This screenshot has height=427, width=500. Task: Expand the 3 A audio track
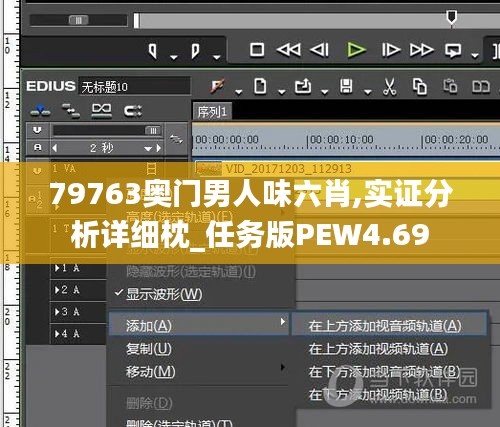coord(57,312)
